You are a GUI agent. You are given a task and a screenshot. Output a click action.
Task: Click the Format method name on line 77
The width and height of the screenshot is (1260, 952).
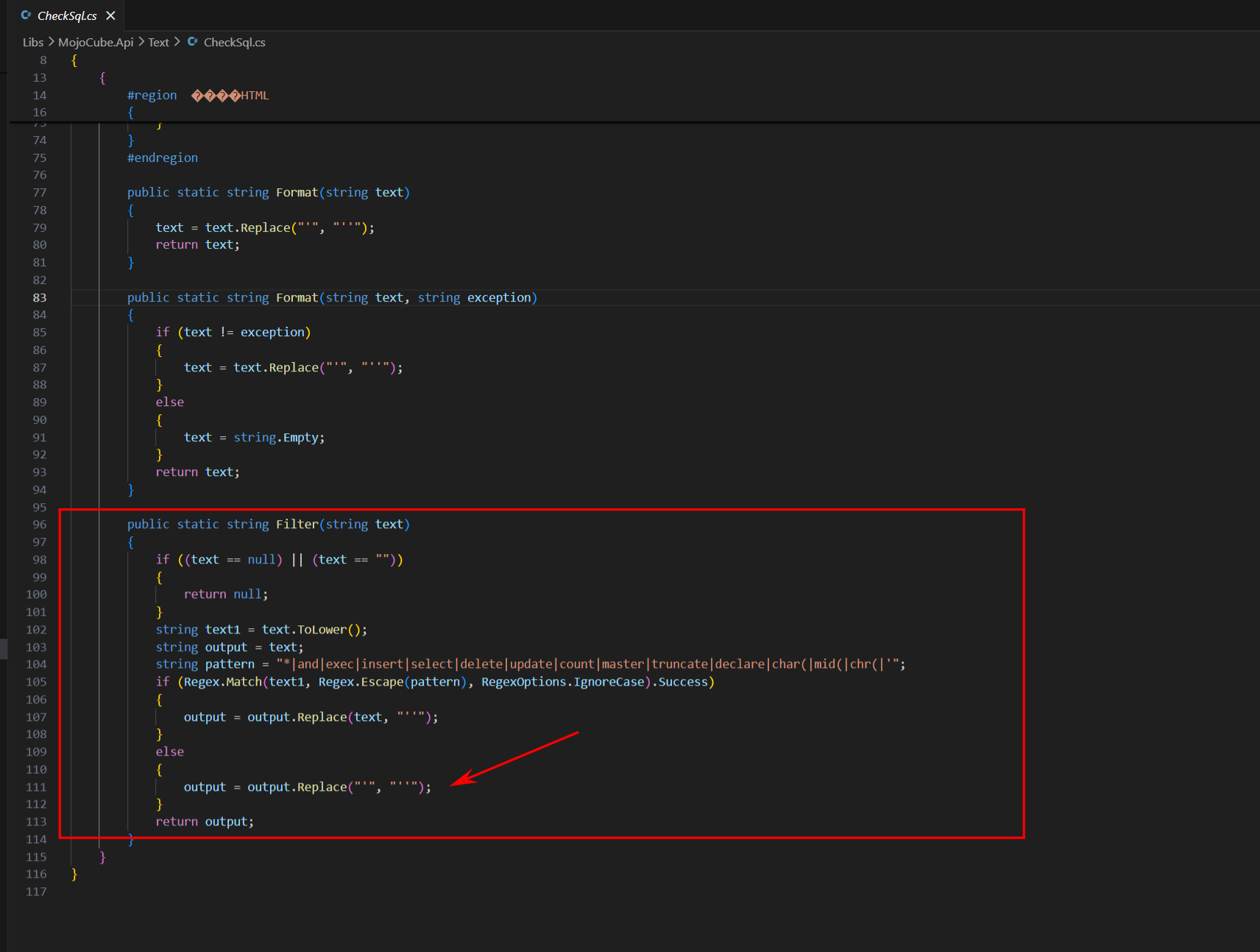[x=297, y=193]
